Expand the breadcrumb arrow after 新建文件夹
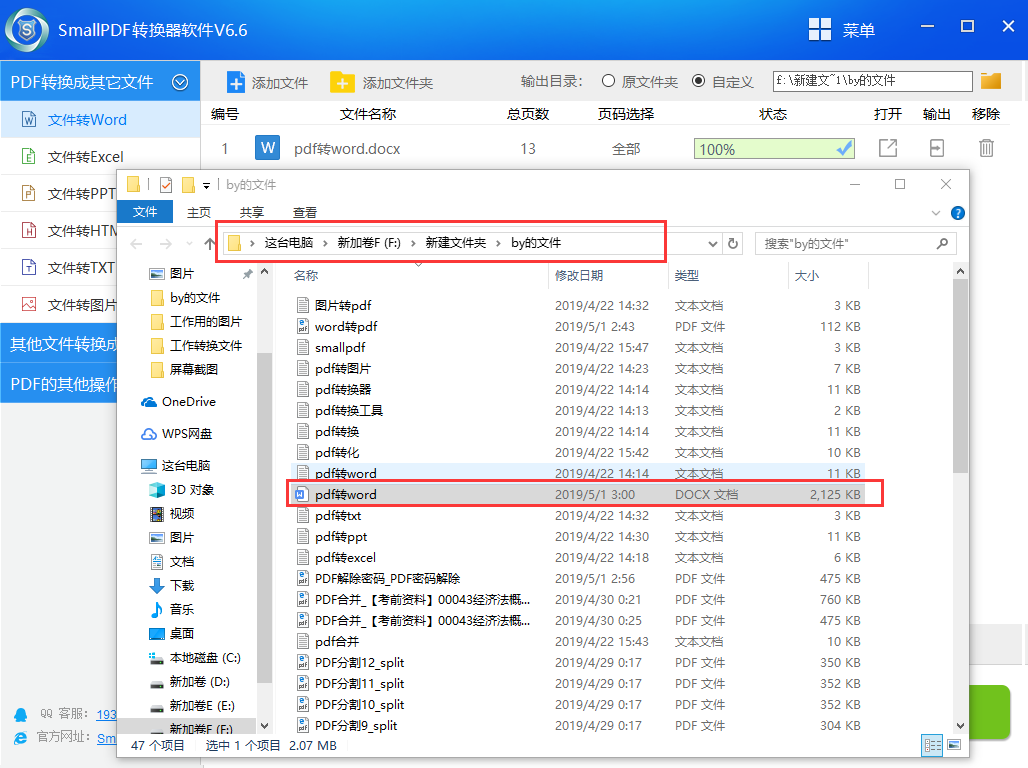The height and width of the screenshot is (768, 1028). click(x=498, y=243)
